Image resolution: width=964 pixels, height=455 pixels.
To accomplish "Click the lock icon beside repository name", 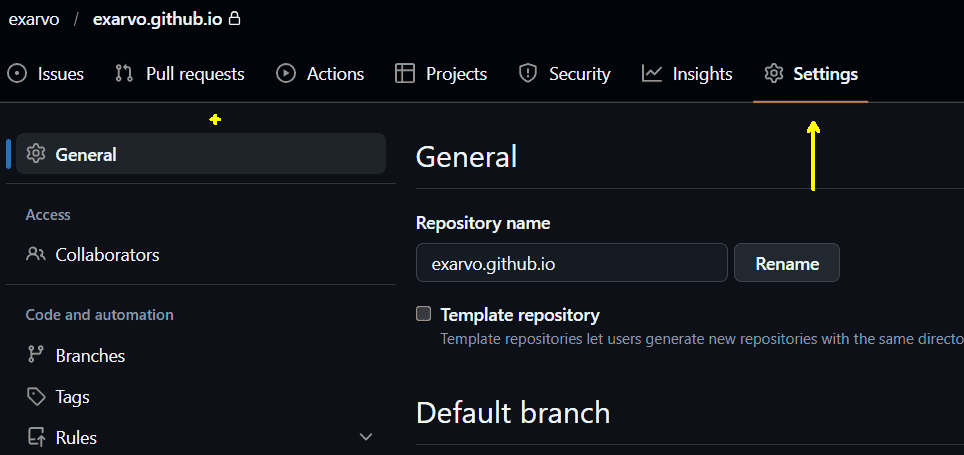I will click(234, 19).
